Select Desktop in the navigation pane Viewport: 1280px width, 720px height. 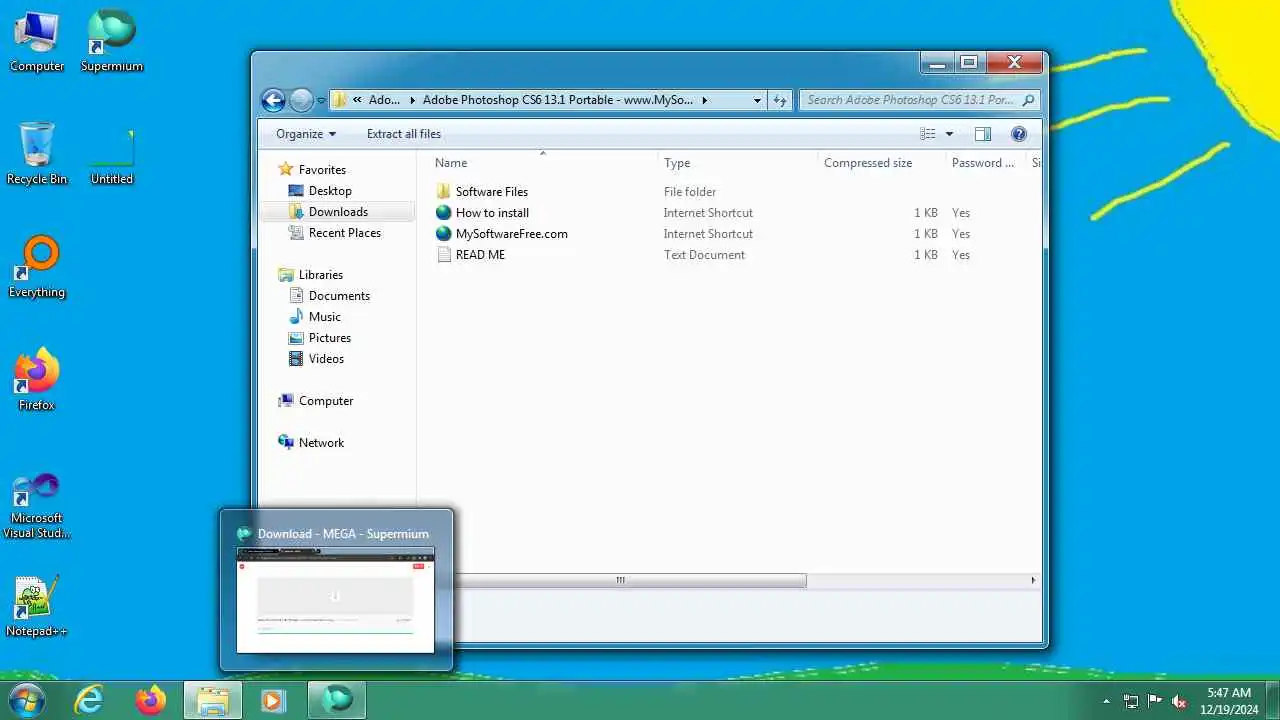(330, 191)
